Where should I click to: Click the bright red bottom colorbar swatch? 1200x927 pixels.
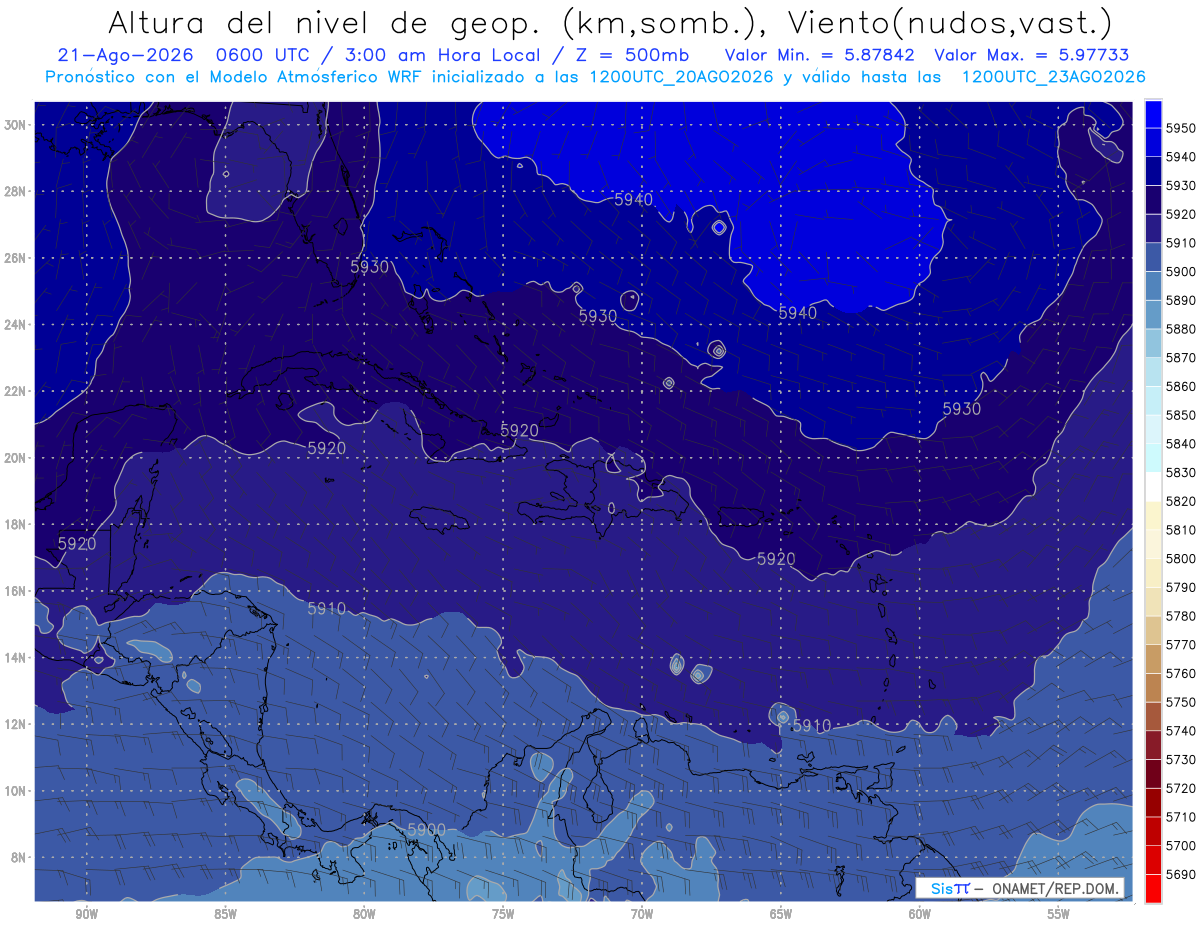coord(1153,888)
